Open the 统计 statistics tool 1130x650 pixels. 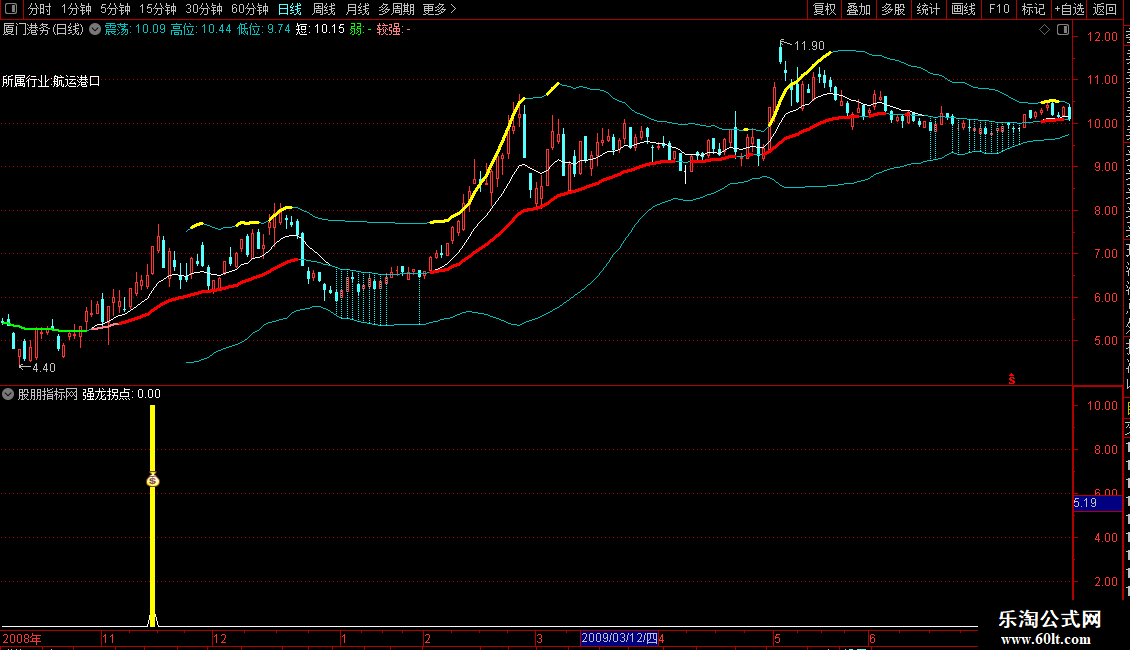[928, 9]
